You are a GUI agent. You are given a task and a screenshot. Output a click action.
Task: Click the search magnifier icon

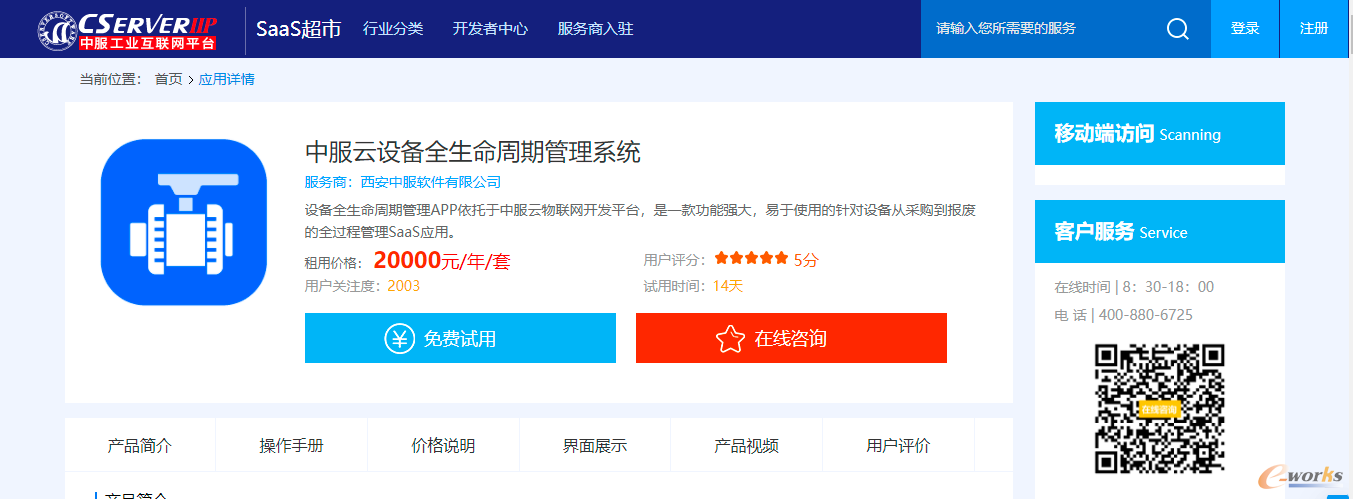coord(1178,29)
